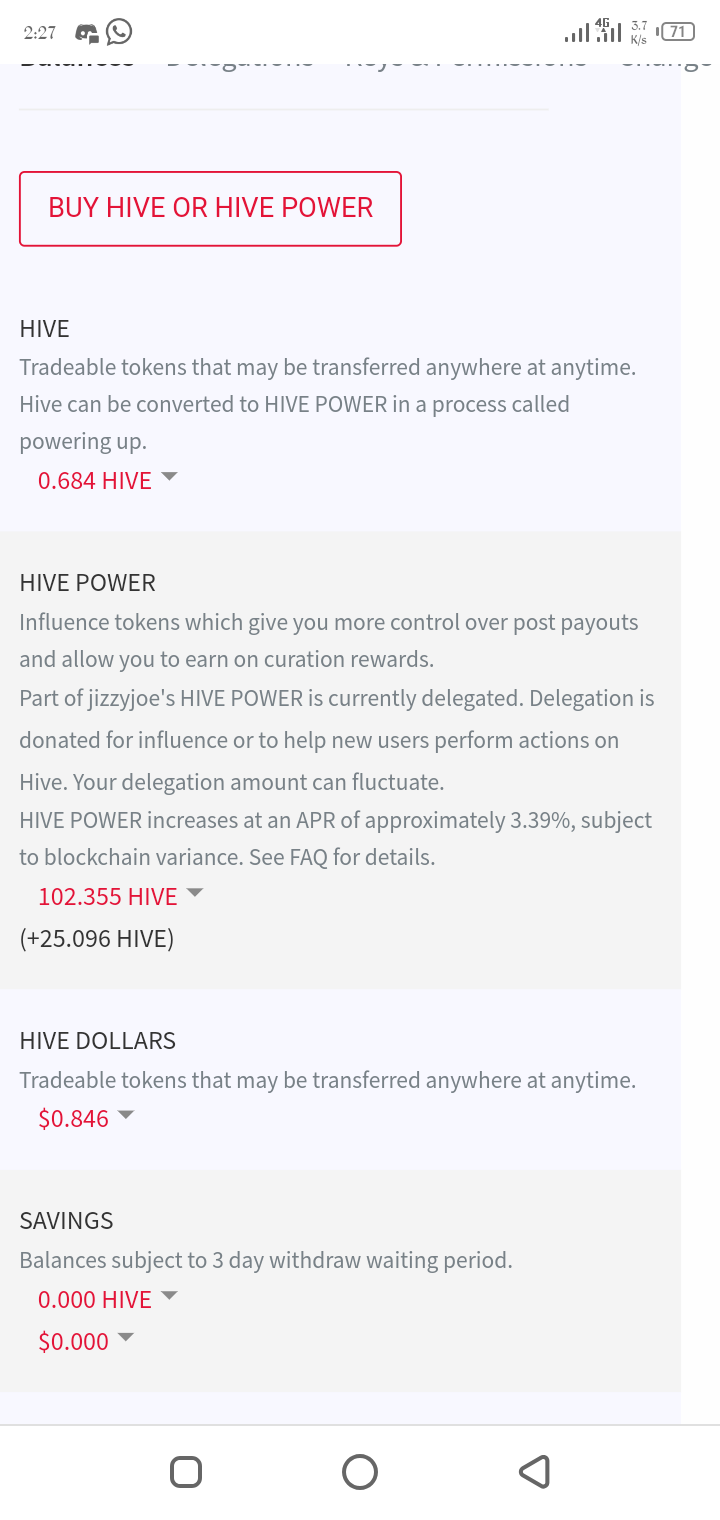Image resolution: width=720 pixels, height=1520 pixels.
Task: Select the HIVE POWER section heading
Action: (x=88, y=583)
